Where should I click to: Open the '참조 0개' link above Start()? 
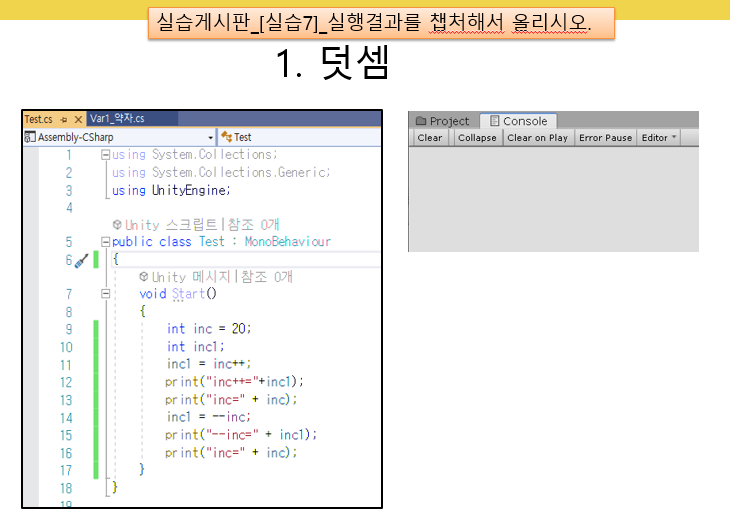tap(267, 277)
